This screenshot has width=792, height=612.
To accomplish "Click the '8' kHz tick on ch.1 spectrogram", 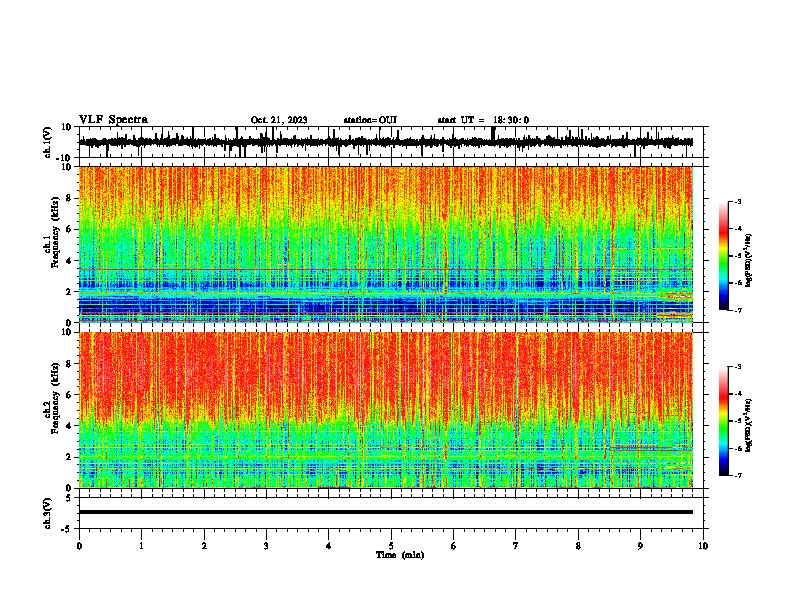I will (x=69, y=198).
